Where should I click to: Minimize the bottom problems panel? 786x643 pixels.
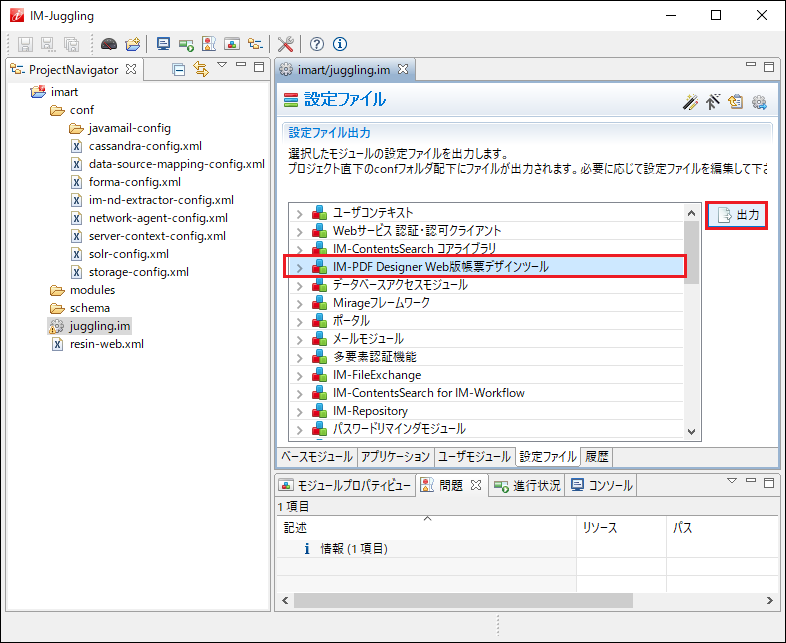click(750, 480)
